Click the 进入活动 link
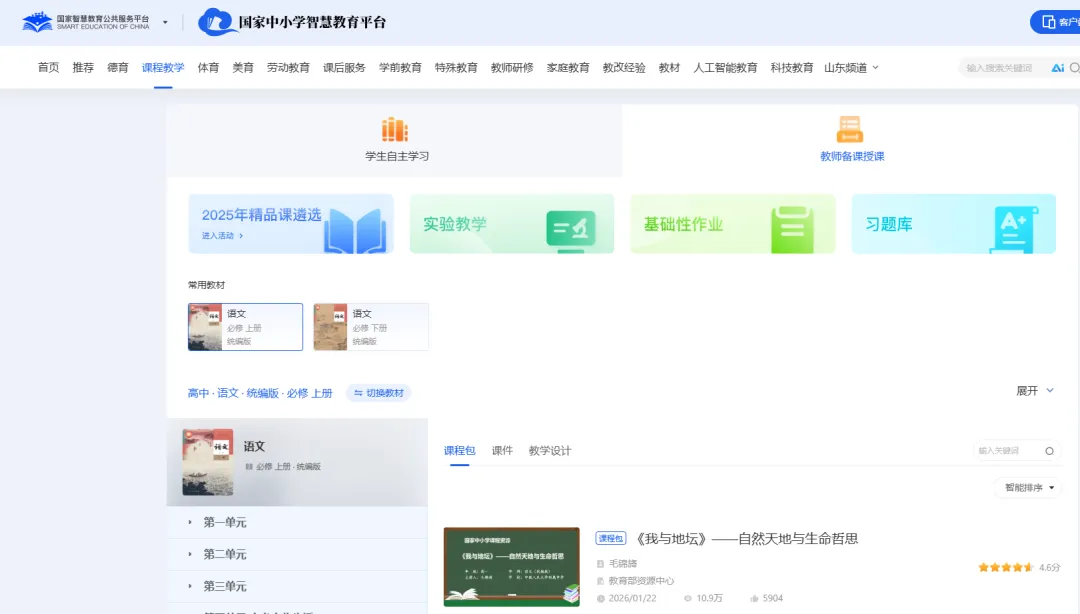 (222, 236)
